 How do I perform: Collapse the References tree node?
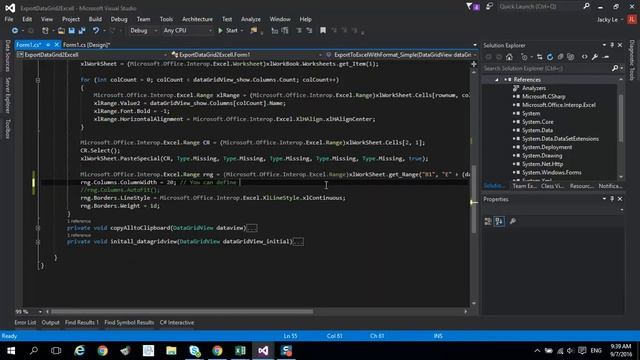click(x=497, y=80)
